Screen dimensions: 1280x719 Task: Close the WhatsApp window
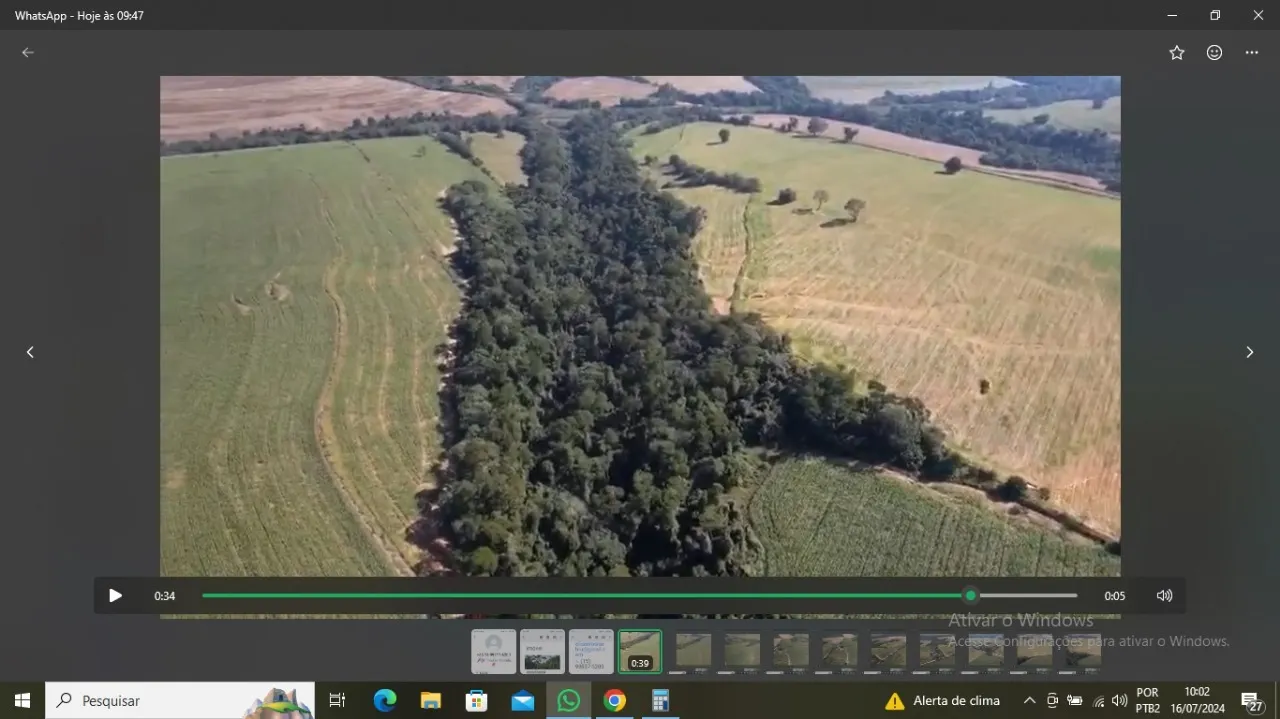coord(1258,15)
